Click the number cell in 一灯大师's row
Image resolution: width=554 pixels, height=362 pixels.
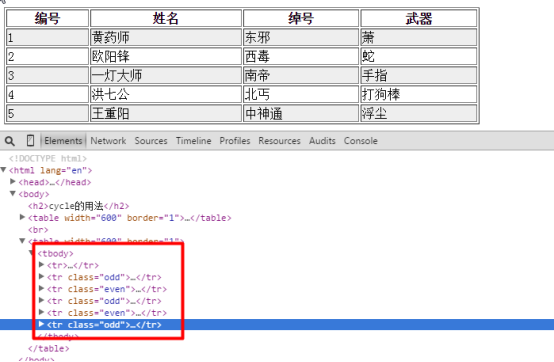pyautogui.click(x=47, y=75)
